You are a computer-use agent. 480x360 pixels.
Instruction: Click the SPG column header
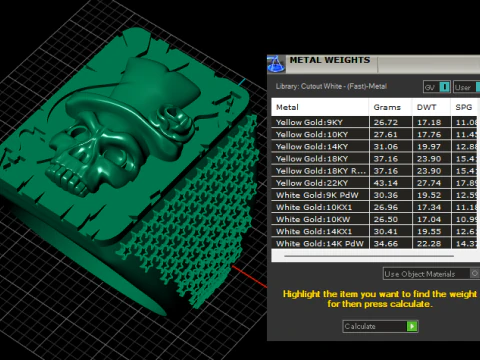point(465,107)
